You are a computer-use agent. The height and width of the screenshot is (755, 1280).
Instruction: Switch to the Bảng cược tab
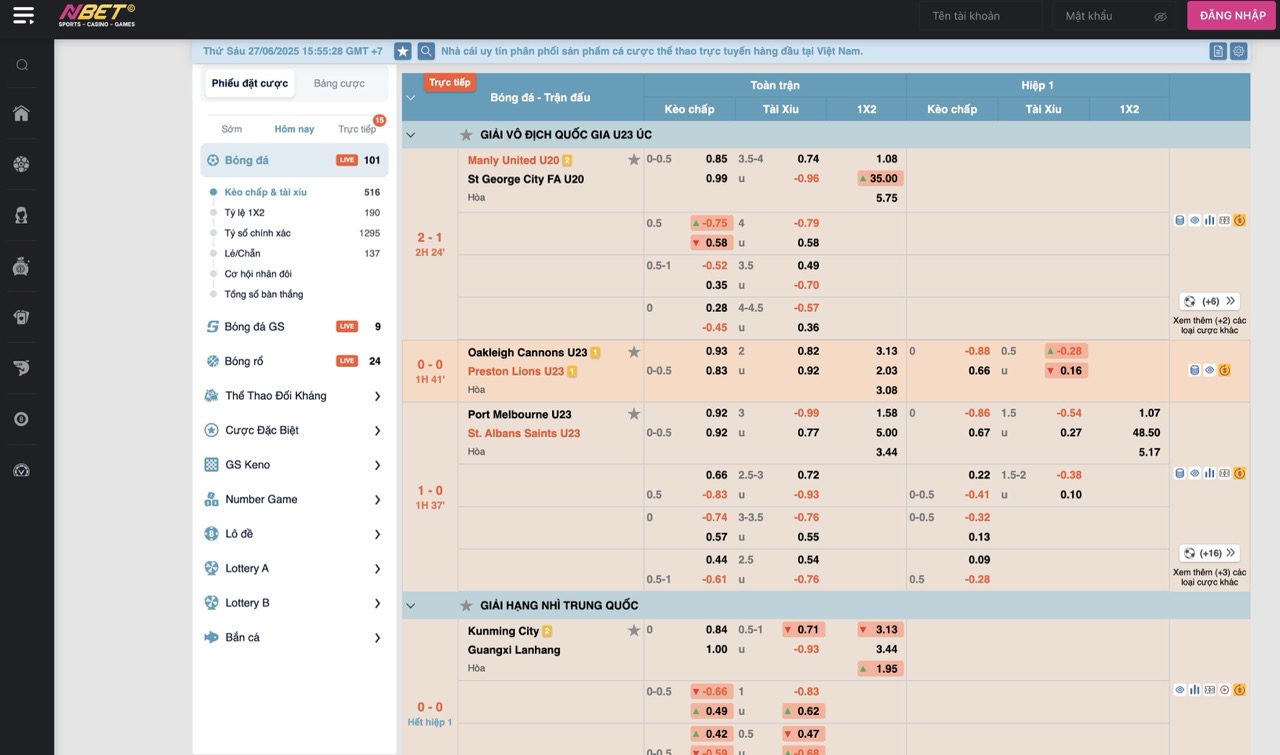[339, 83]
